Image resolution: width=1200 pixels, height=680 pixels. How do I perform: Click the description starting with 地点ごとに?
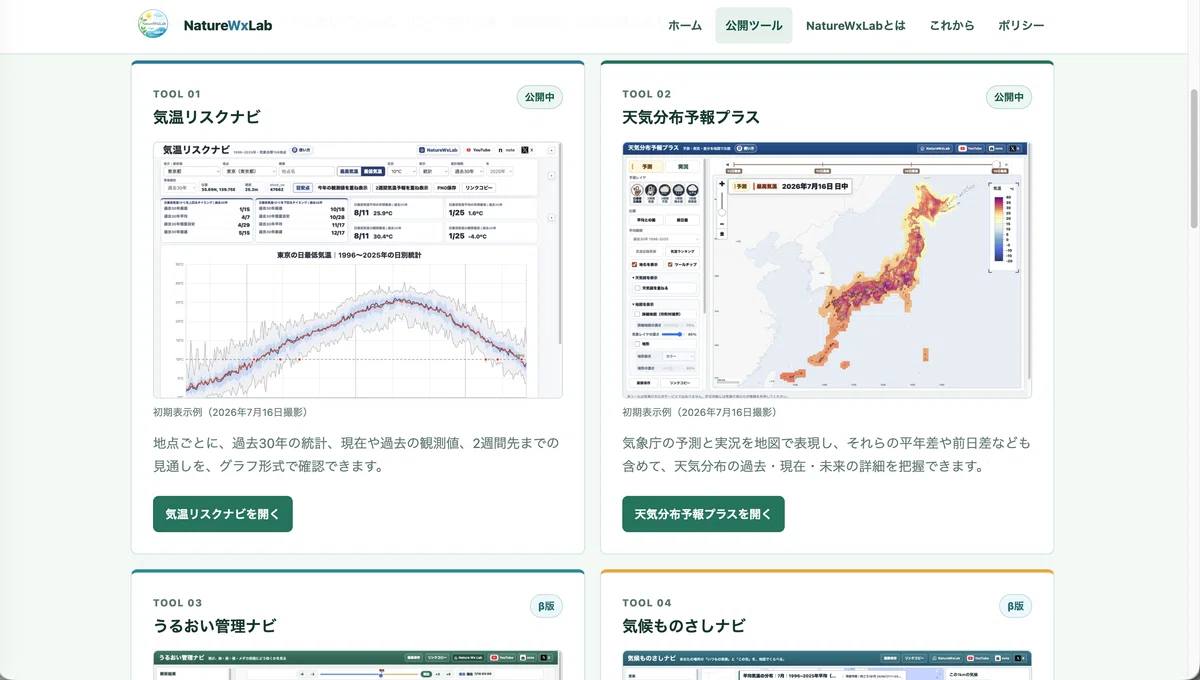[x=356, y=454]
